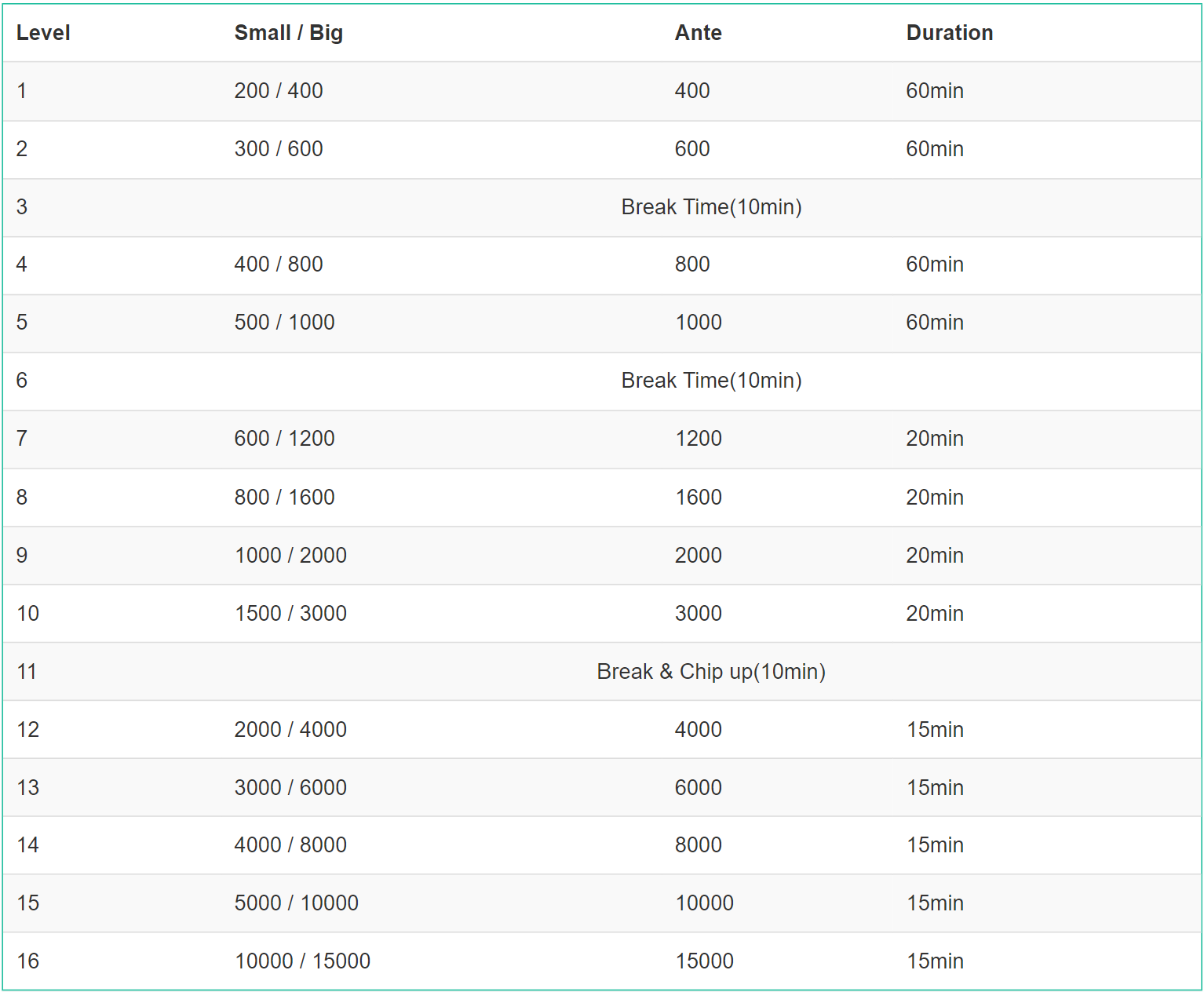
Task: Click the 15min duration for level 14
Action: 936,845
